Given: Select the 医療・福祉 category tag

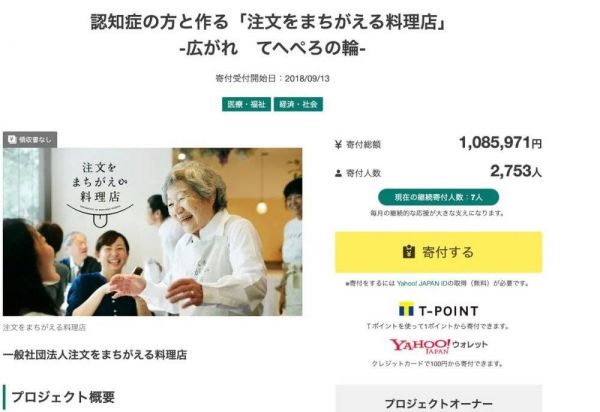Looking at the screenshot, I should pyautogui.click(x=246, y=104).
